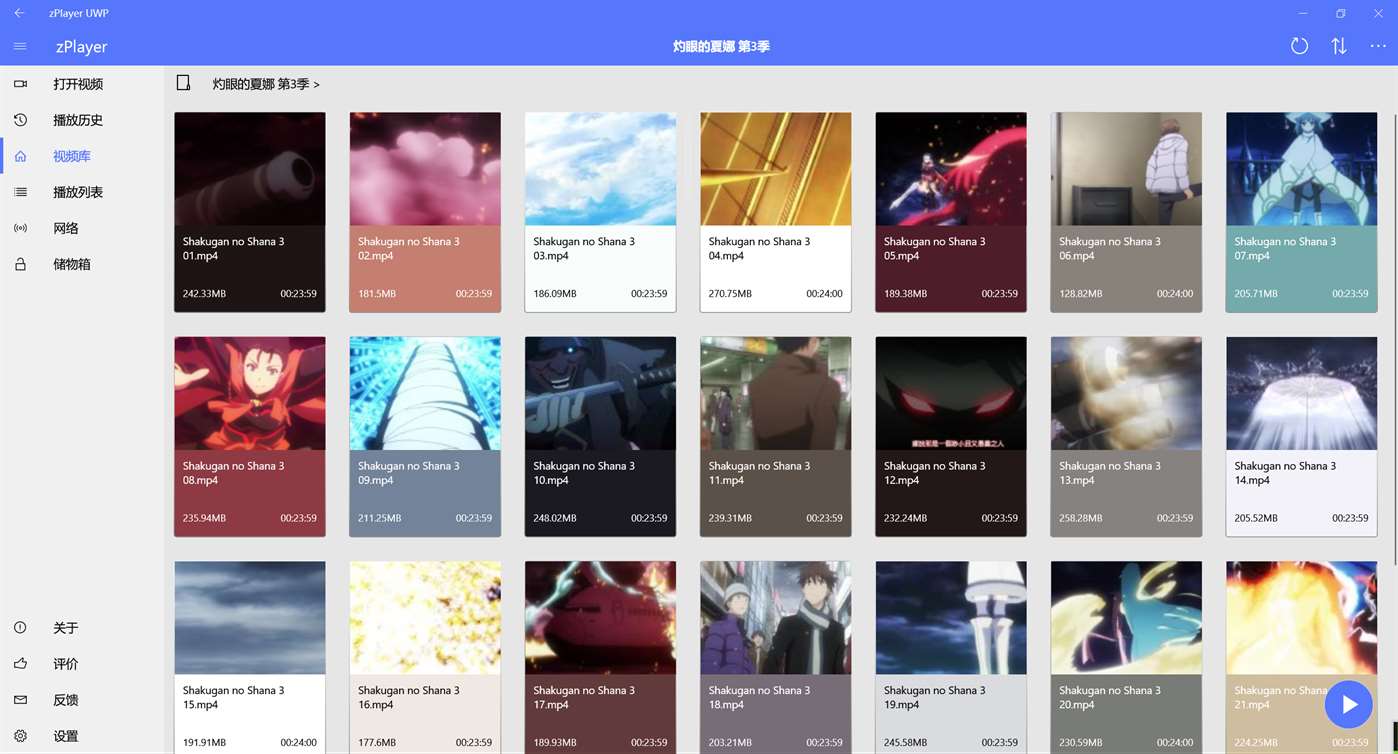This screenshot has width=1398, height=754.
Task: Refresh the library with the circular arrow icon
Action: (1299, 45)
